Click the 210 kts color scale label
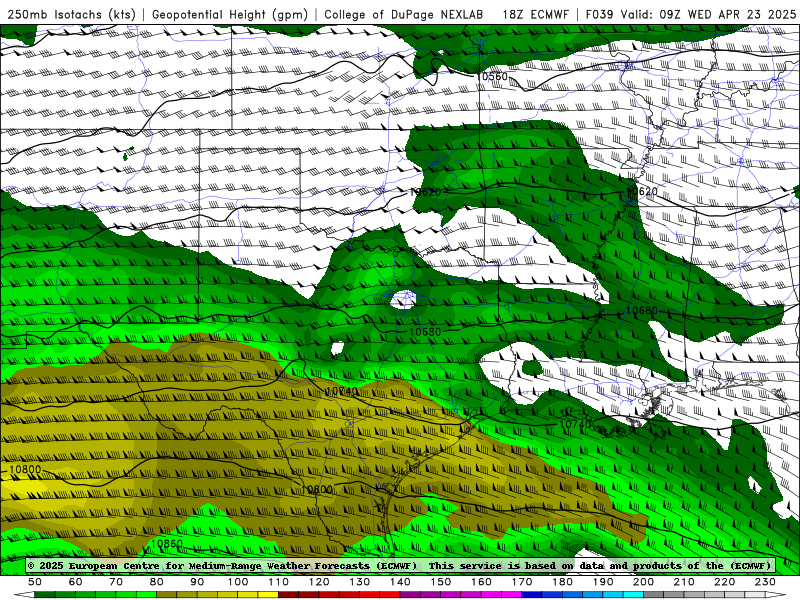Image resolution: width=800 pixels, height=600 pixels. pyautogui.click(x=685, y=582)
